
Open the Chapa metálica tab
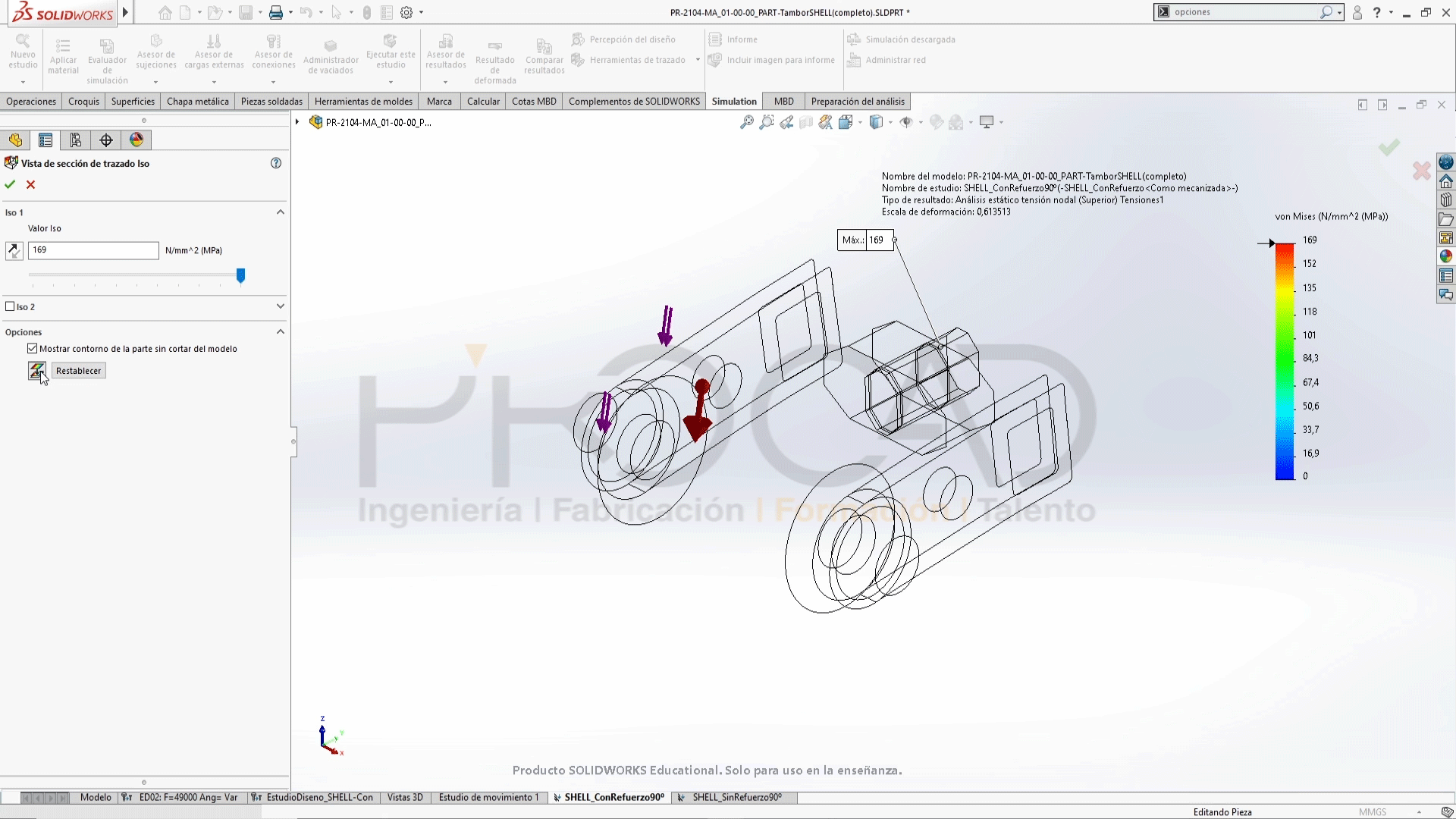(x=198, y=102)
